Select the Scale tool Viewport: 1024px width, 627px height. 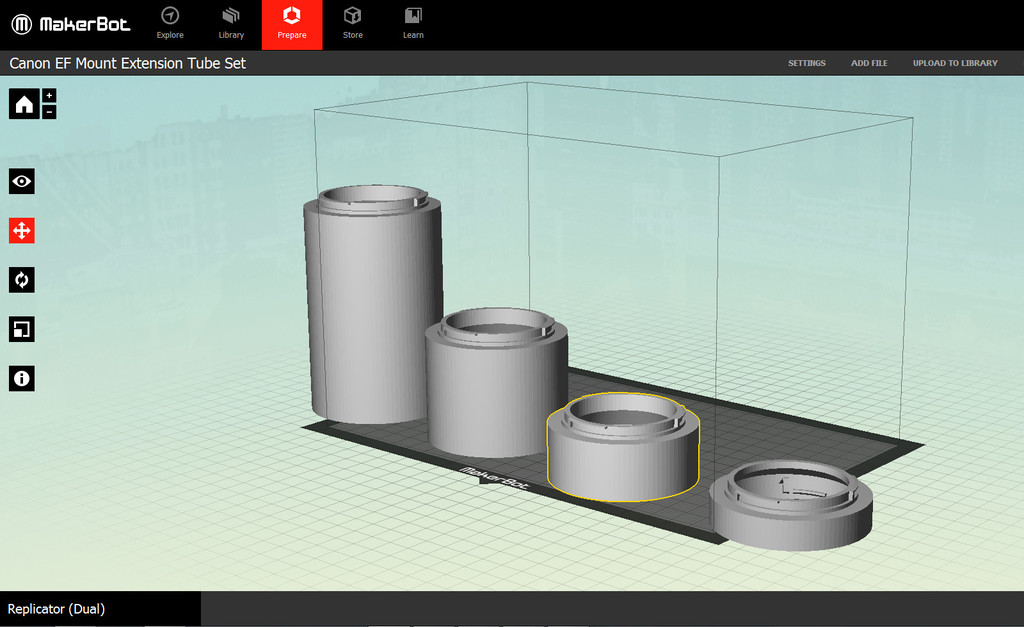[x=22, y=329]
